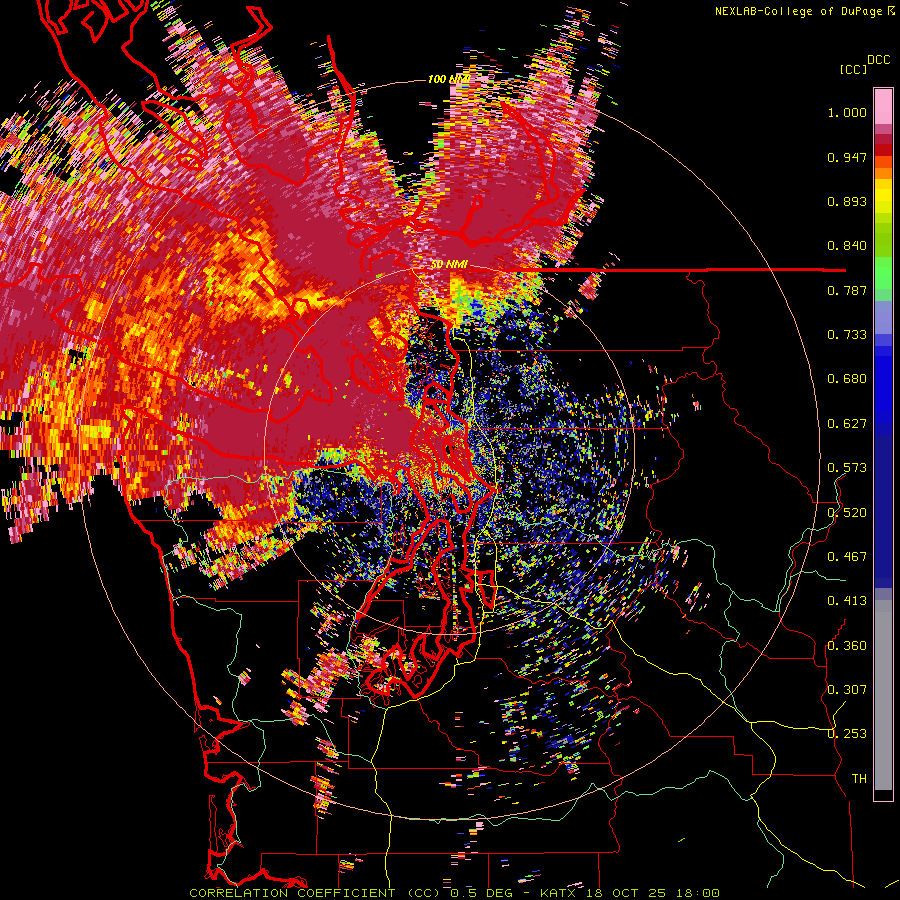Pick the yellow band on the colorbar
900x900 pixels.
click(x=883, y=197)
